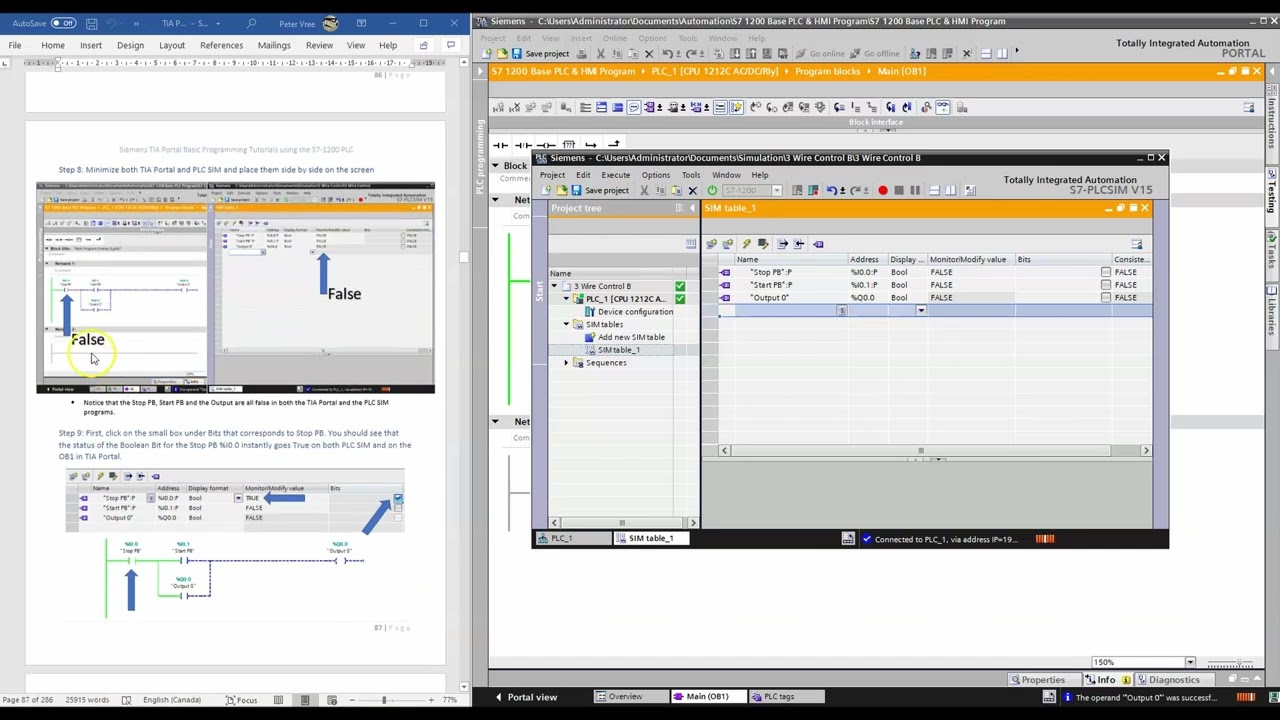1280x720 pixels.
Task: Open the Tools menu in PLCSIM
Action: point(691,175)
